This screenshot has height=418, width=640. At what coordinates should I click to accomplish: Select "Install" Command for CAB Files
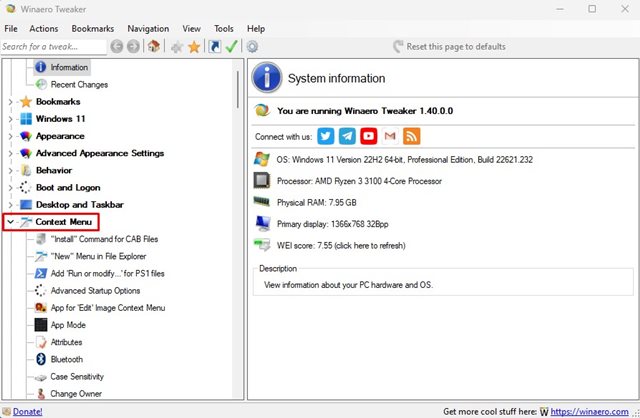(104, 239)
